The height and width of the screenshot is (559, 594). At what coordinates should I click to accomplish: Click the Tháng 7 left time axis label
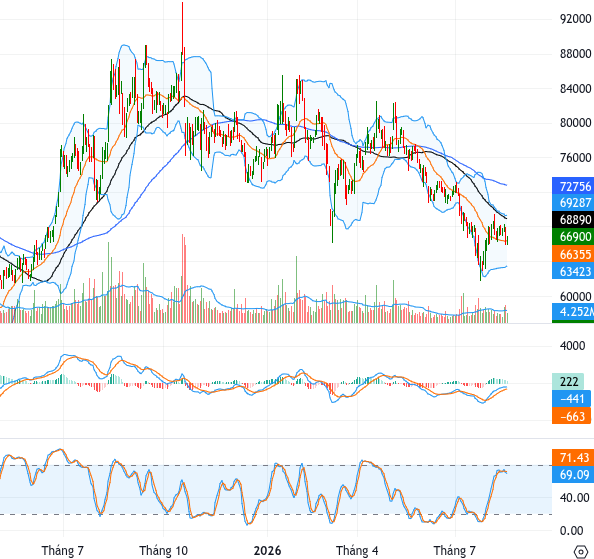63,550
